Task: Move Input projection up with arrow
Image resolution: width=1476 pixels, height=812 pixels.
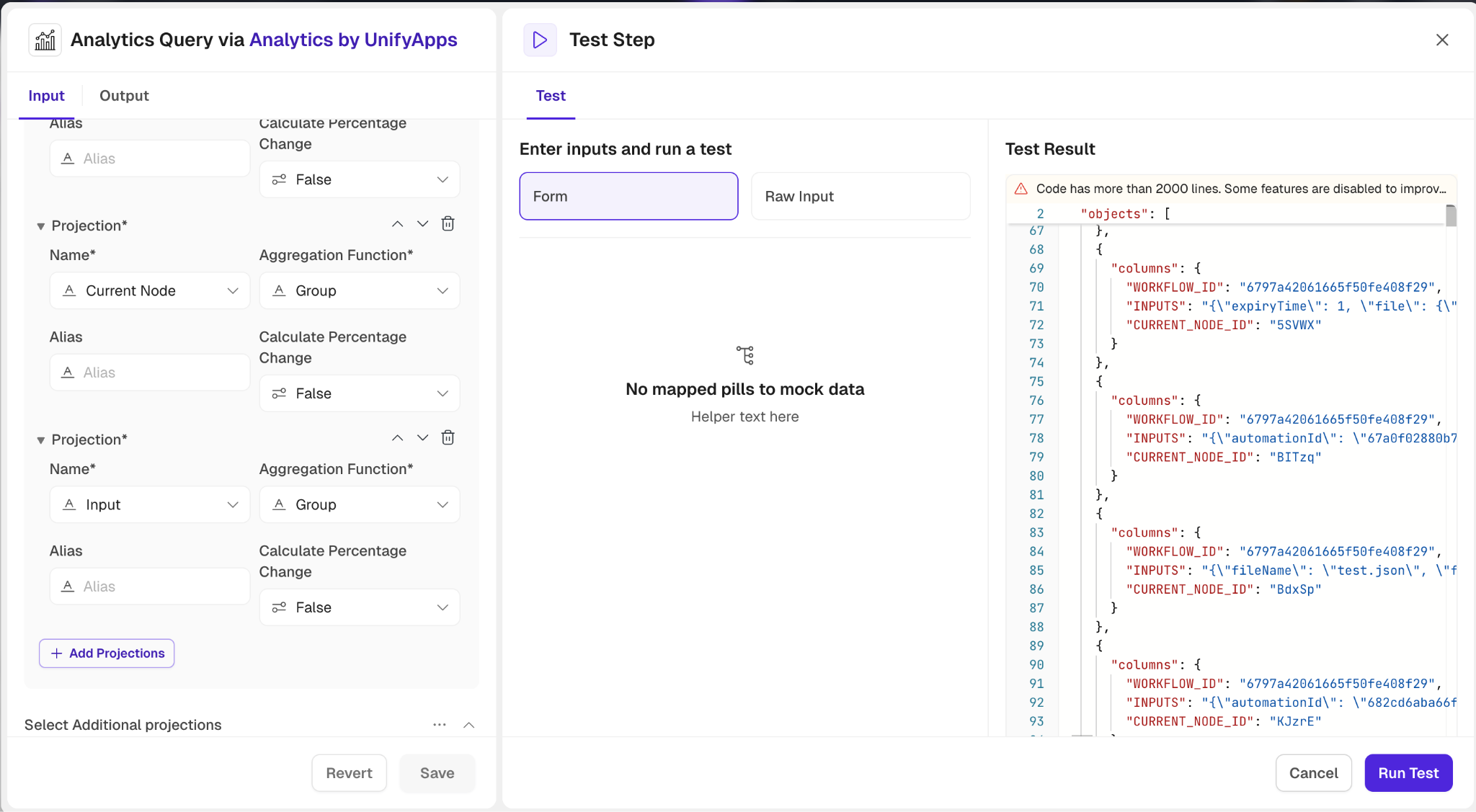Action: click(397, 438)
